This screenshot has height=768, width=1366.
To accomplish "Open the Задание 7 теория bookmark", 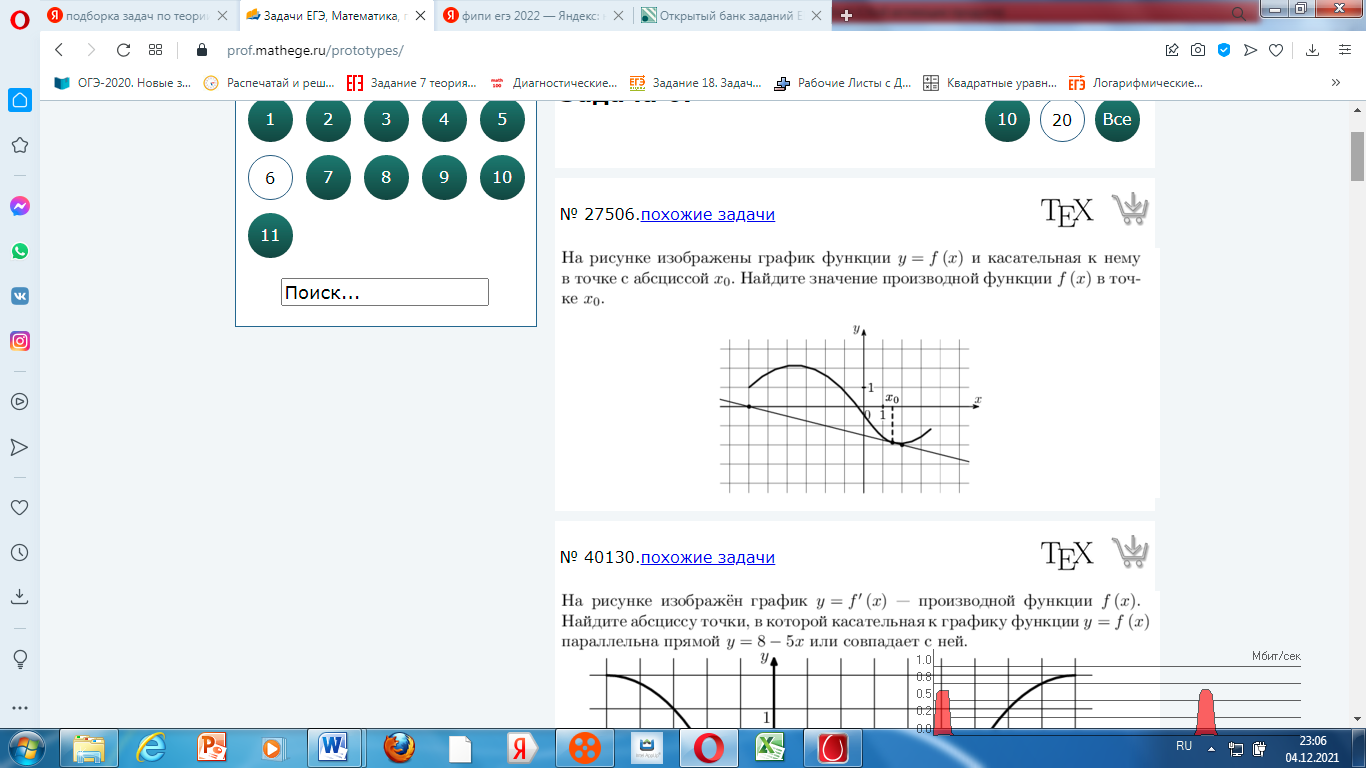I will coord(412,83).
